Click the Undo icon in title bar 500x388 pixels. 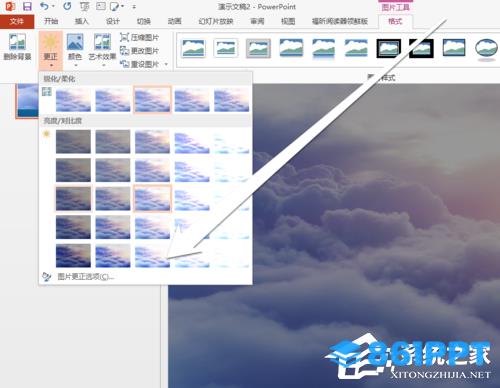pyautogui.click(x=44, y=6)
